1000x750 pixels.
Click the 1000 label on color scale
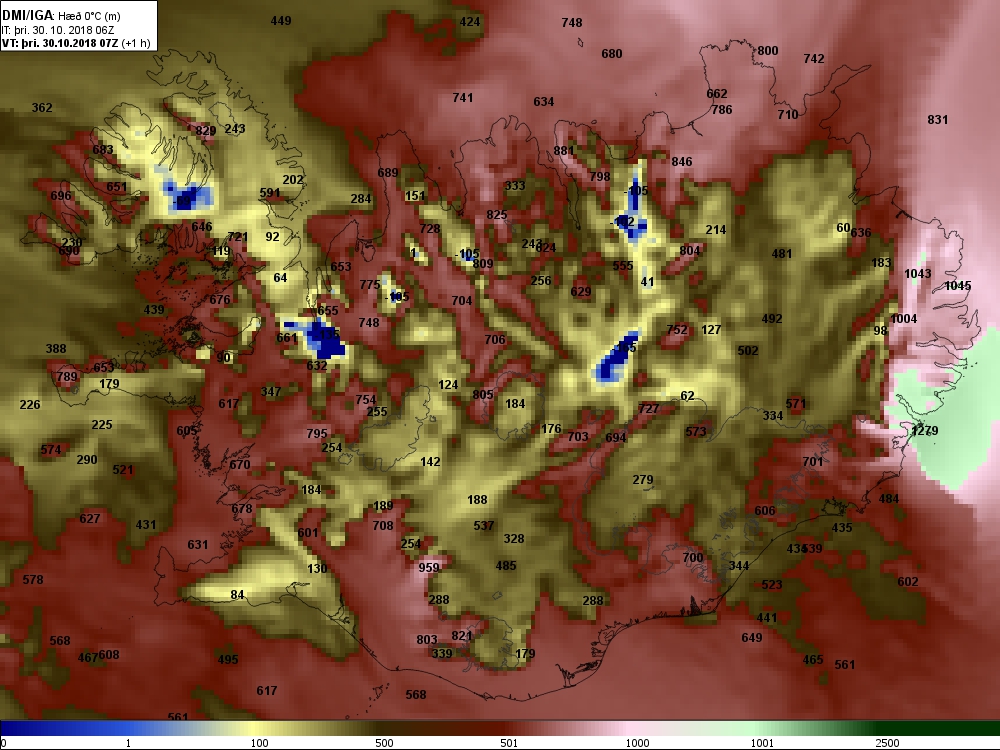(637, 743)
